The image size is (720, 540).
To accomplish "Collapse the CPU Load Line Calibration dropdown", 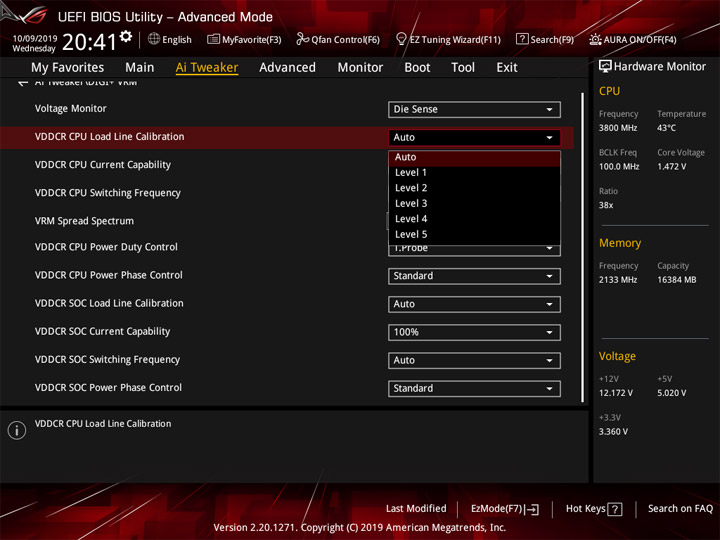I will [x=474, y=138].
